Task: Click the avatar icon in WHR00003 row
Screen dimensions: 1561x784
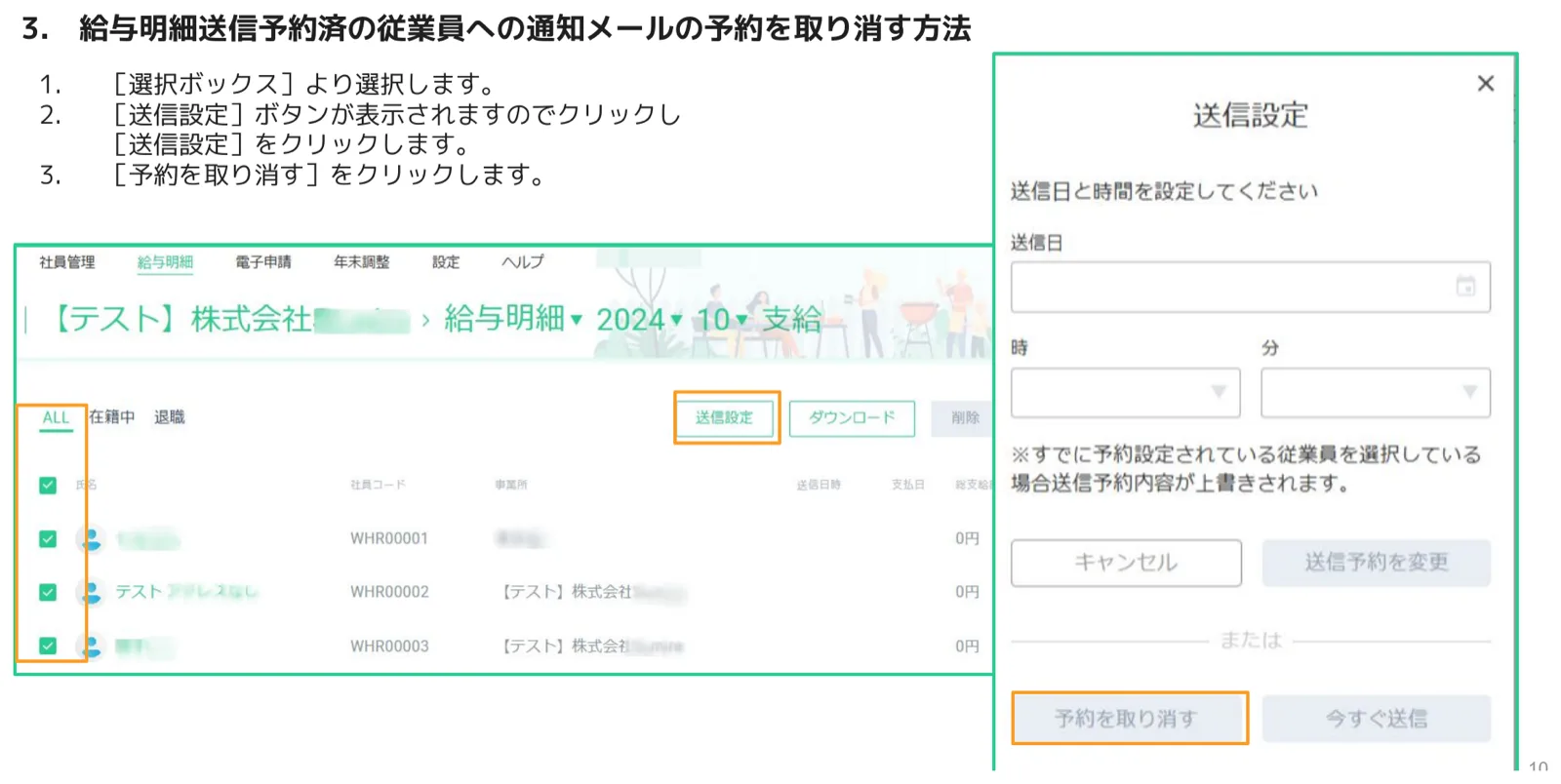Action: coord(91,646)
